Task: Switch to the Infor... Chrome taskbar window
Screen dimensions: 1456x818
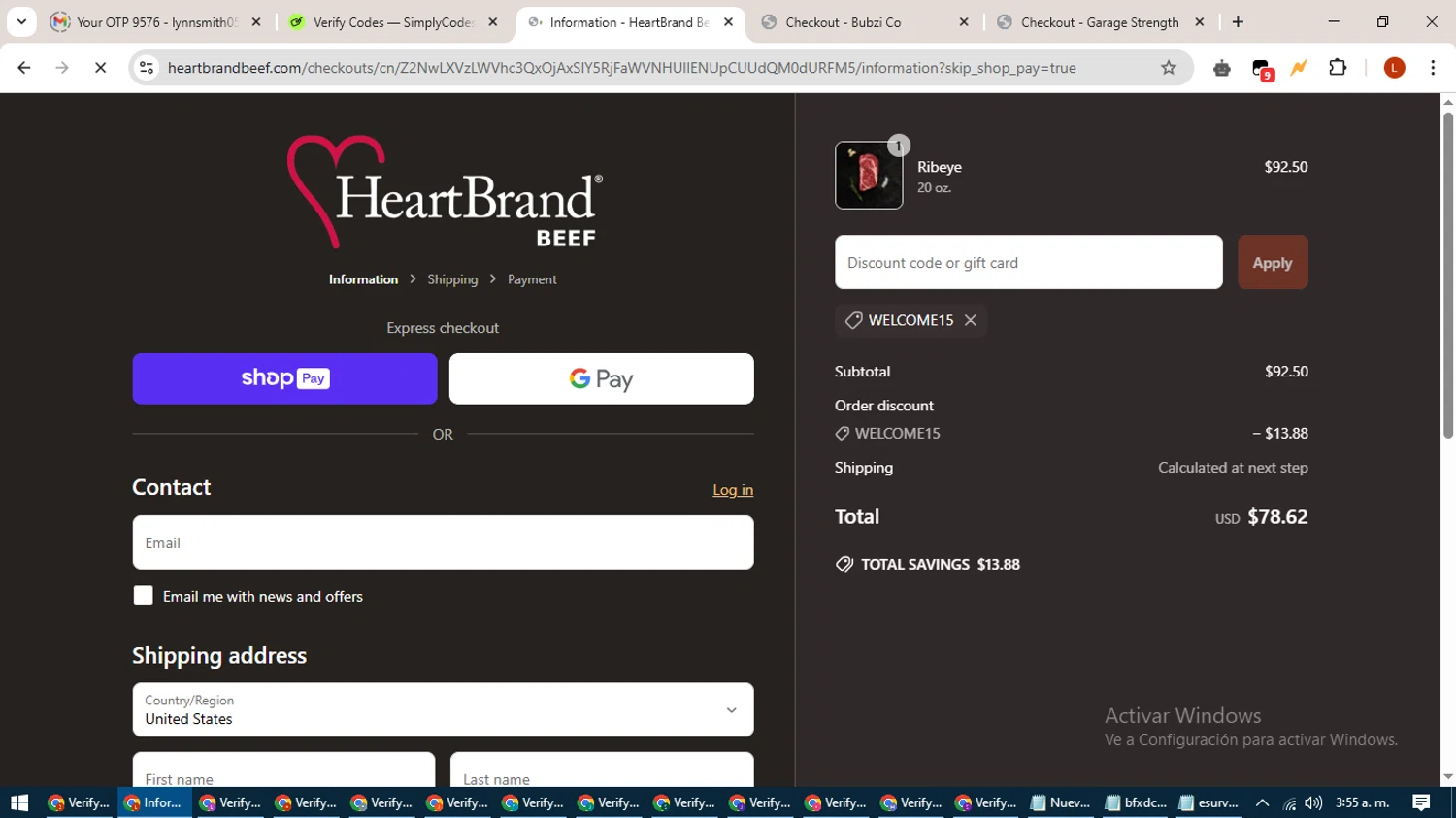Action: click(x=154, y=802)
